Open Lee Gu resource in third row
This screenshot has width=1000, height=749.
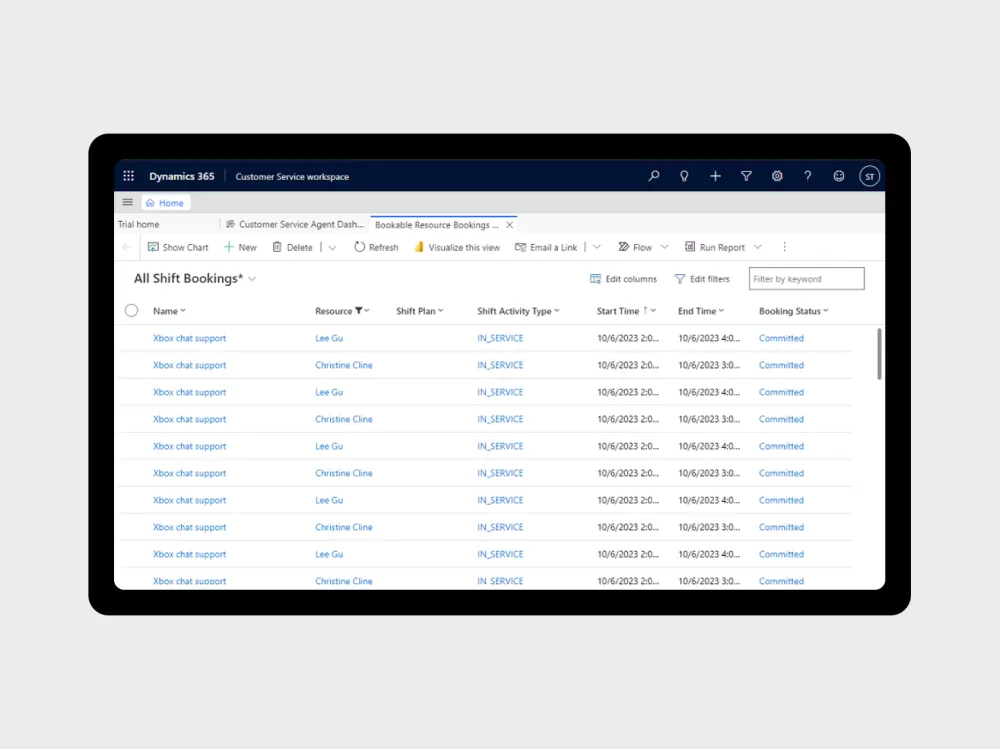click(329, 392)
